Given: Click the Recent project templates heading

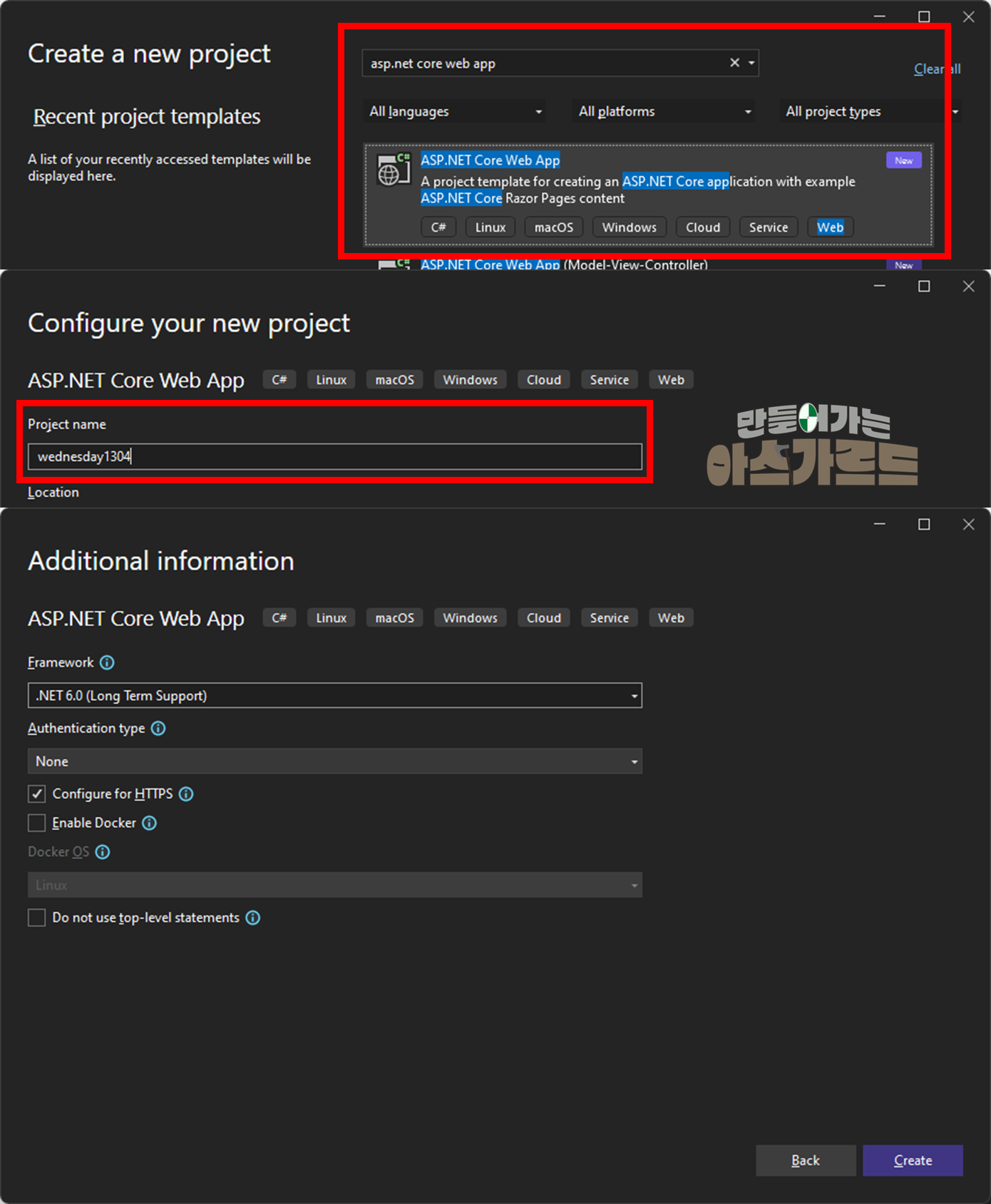Looking at the screenshot, I should pos(147,116).
